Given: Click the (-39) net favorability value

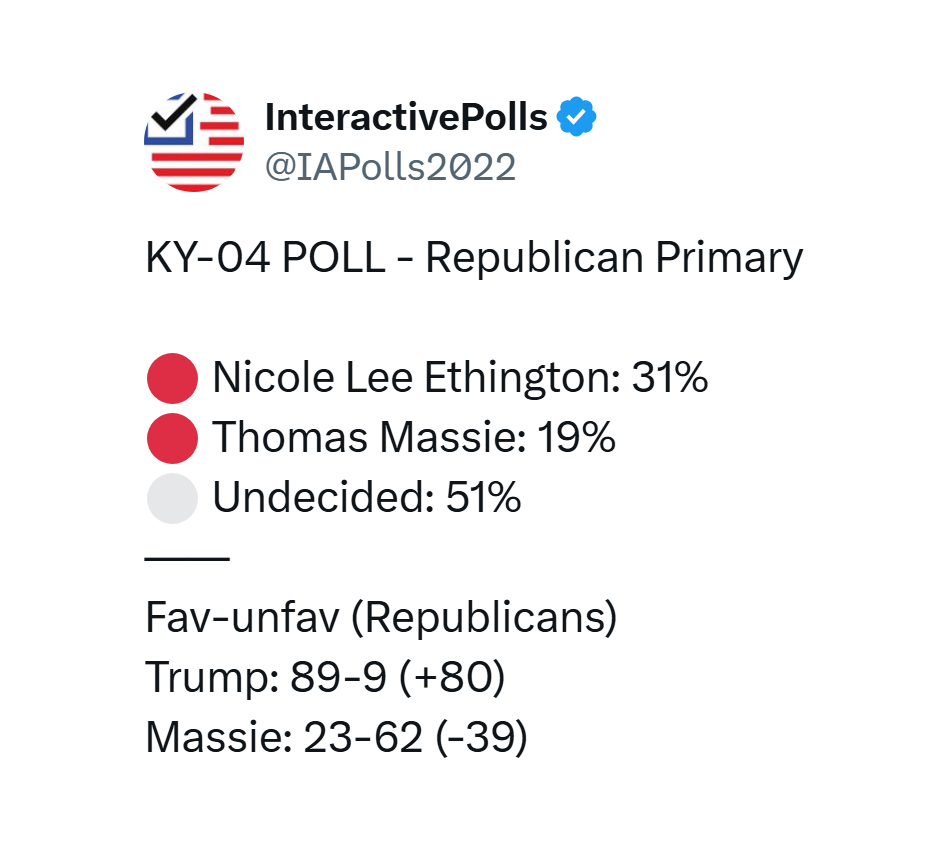Looking at the screenshot, I should click(482, 738).
